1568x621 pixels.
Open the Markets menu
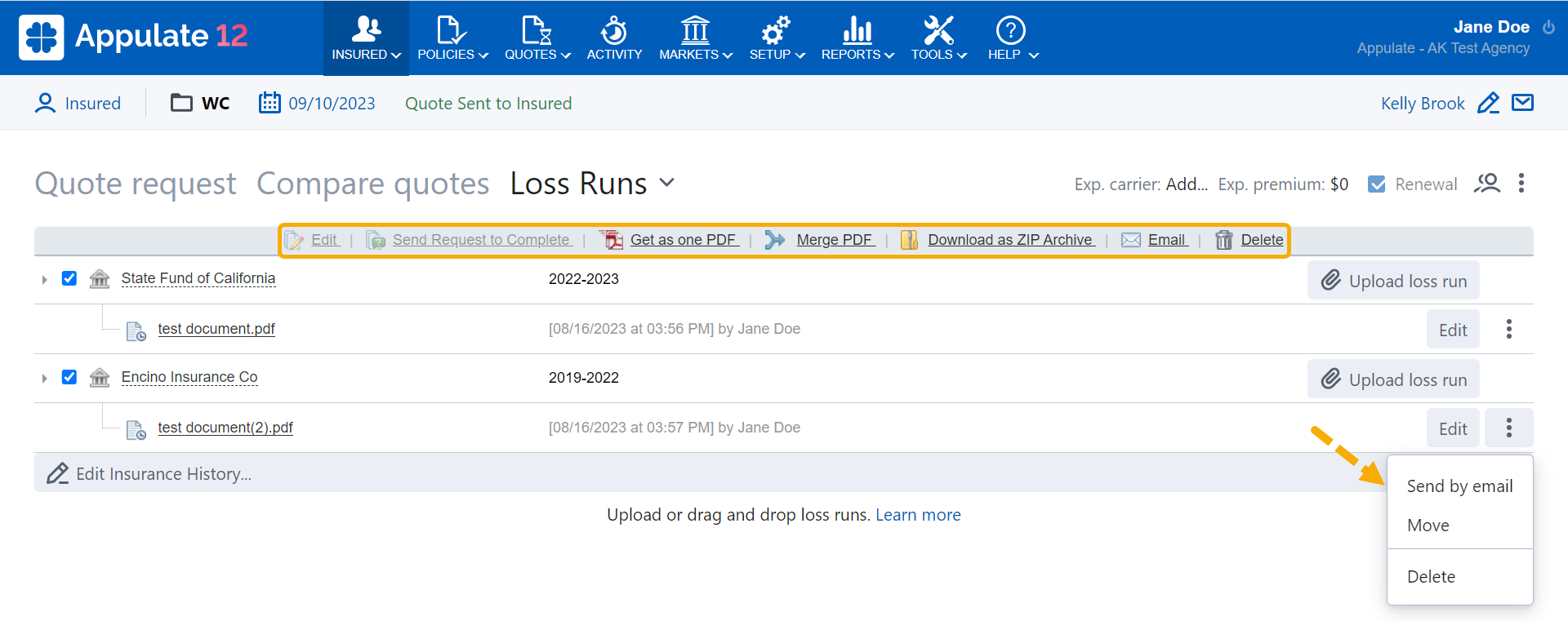(696, 38)
